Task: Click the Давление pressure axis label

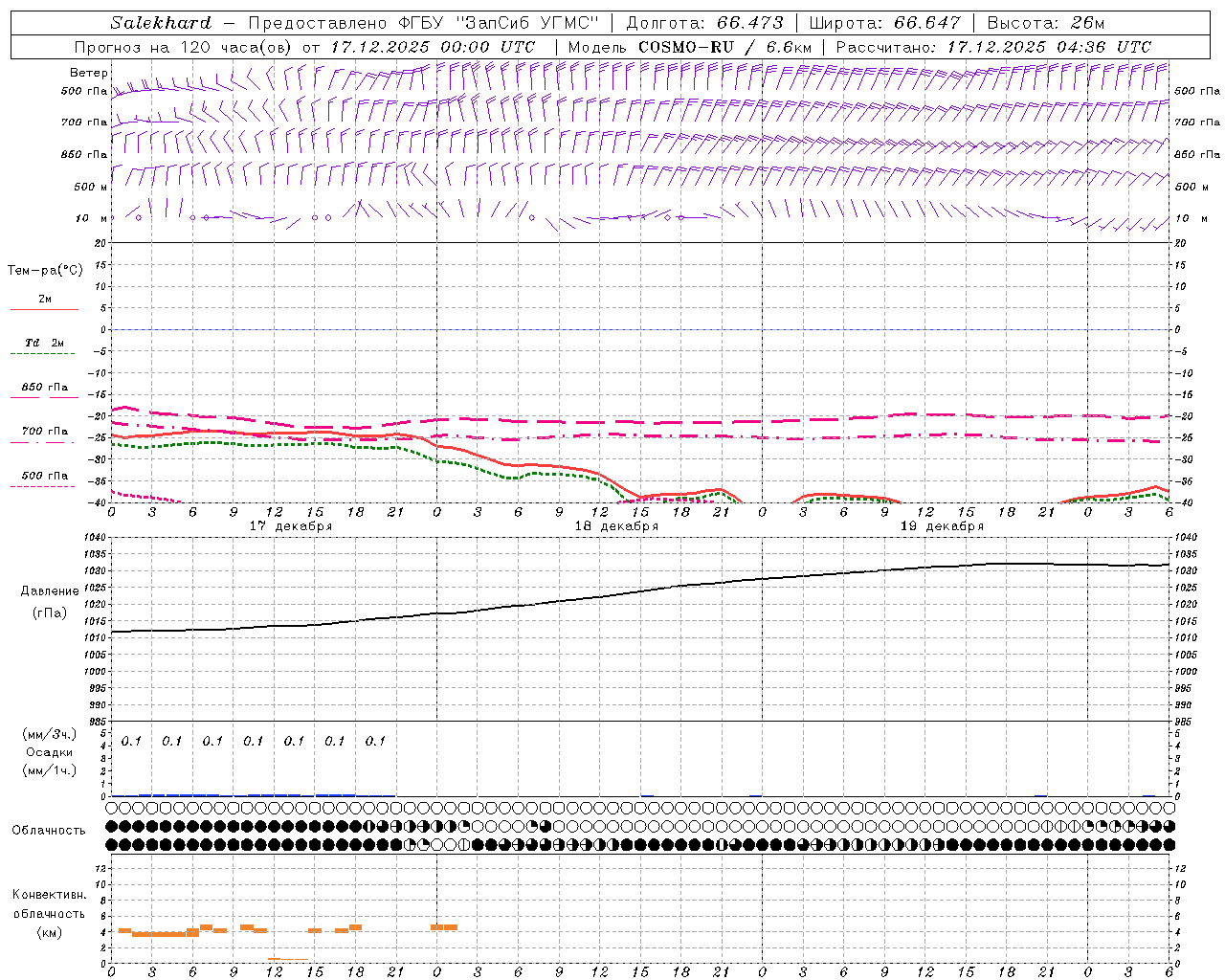Action: click(x=50, y=591)
